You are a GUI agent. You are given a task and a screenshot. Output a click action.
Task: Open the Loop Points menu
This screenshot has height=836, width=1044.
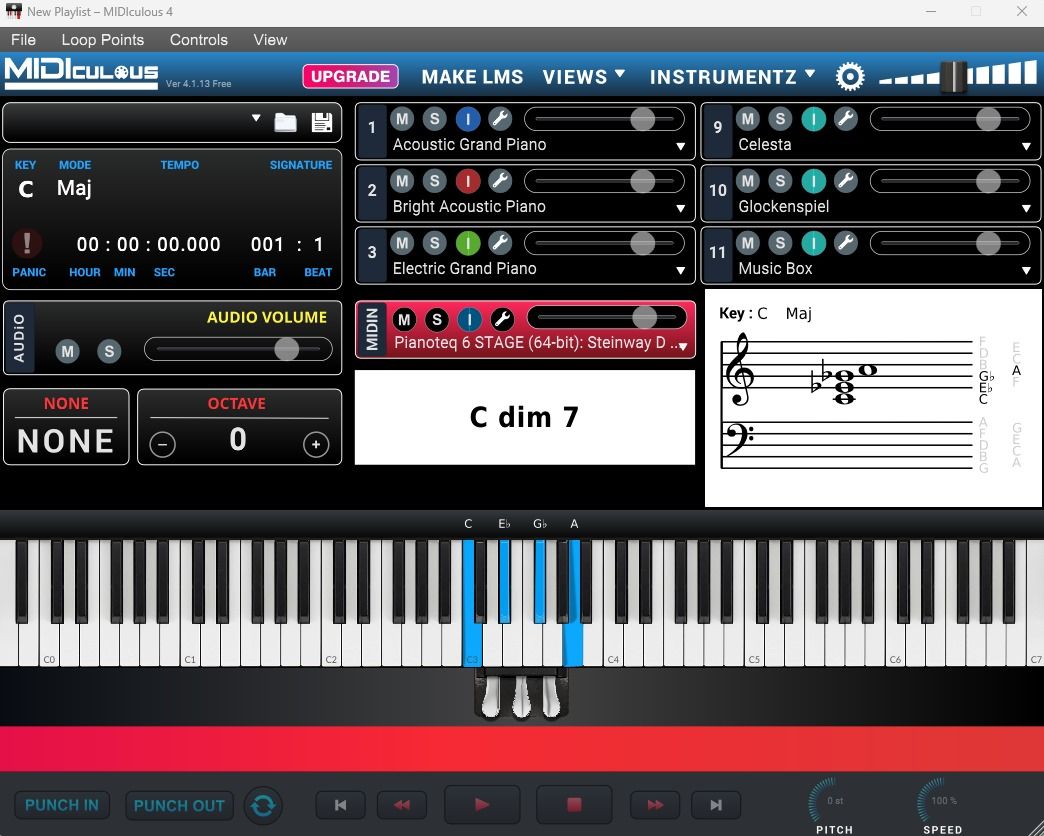point(103,40)
